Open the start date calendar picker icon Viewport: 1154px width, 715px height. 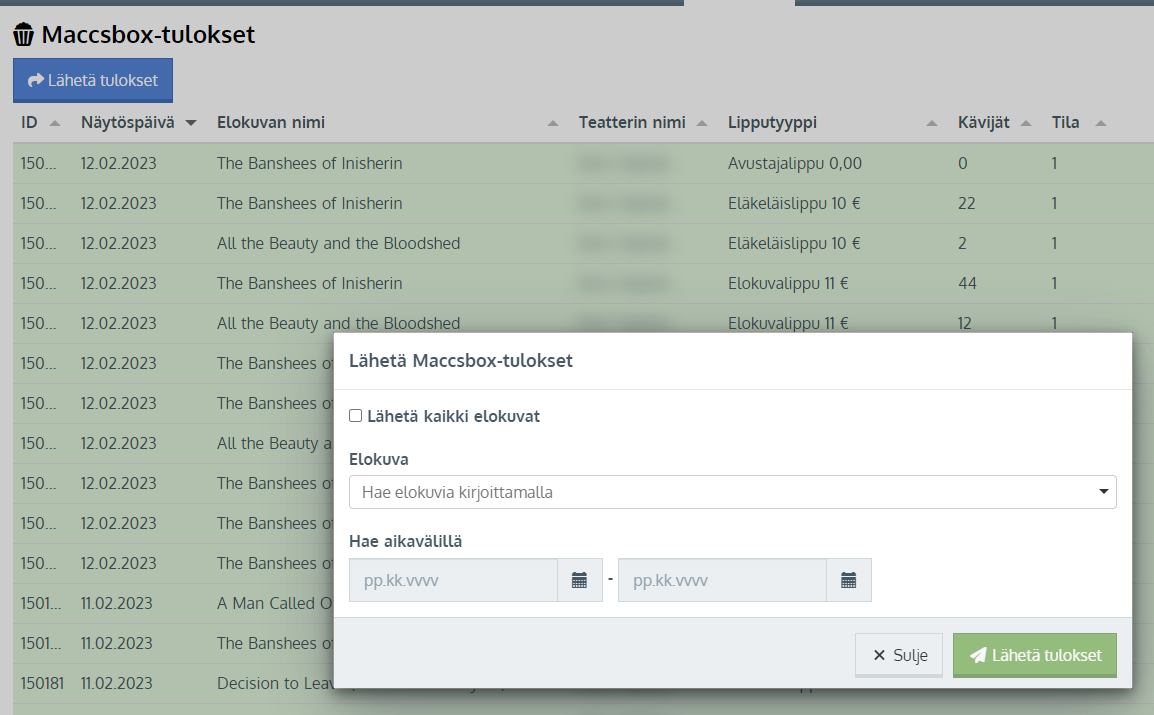point(579,580)
